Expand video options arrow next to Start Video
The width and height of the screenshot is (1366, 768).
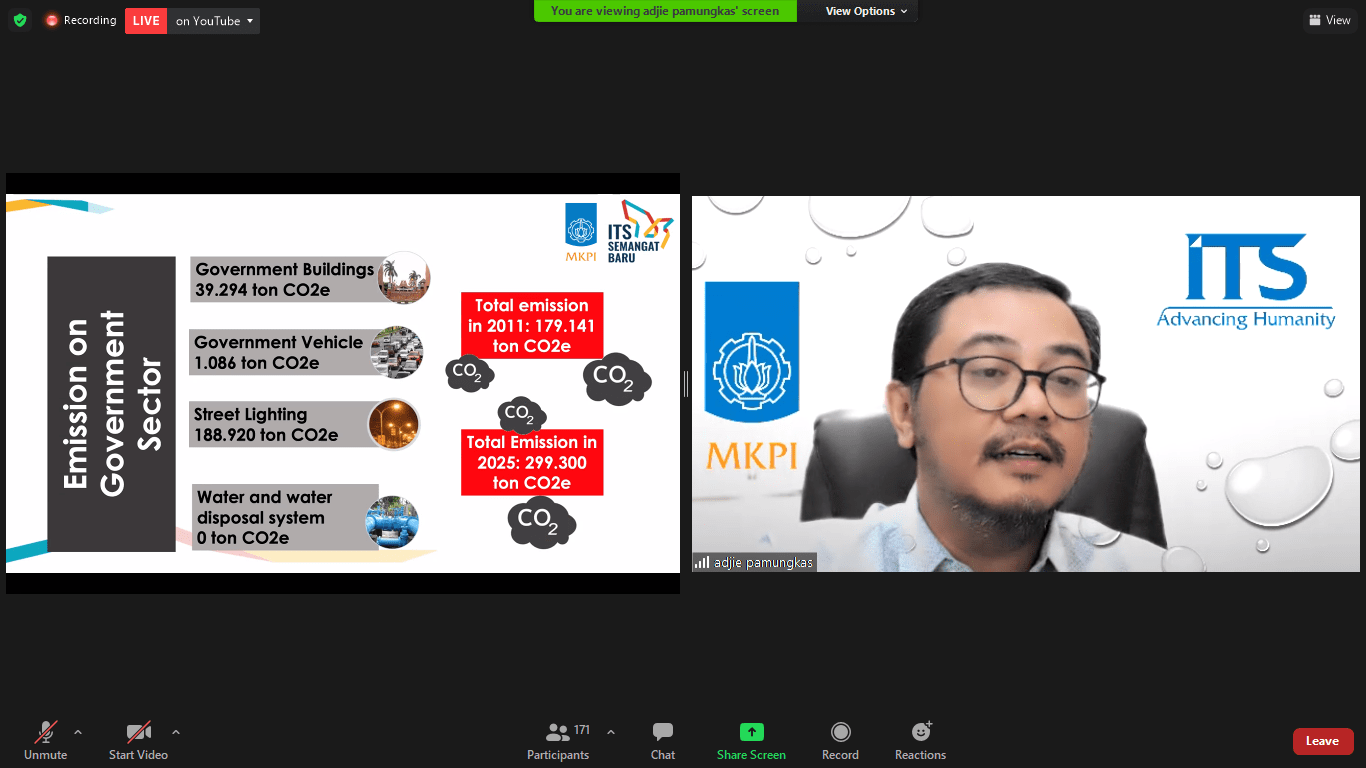[176, 732]
